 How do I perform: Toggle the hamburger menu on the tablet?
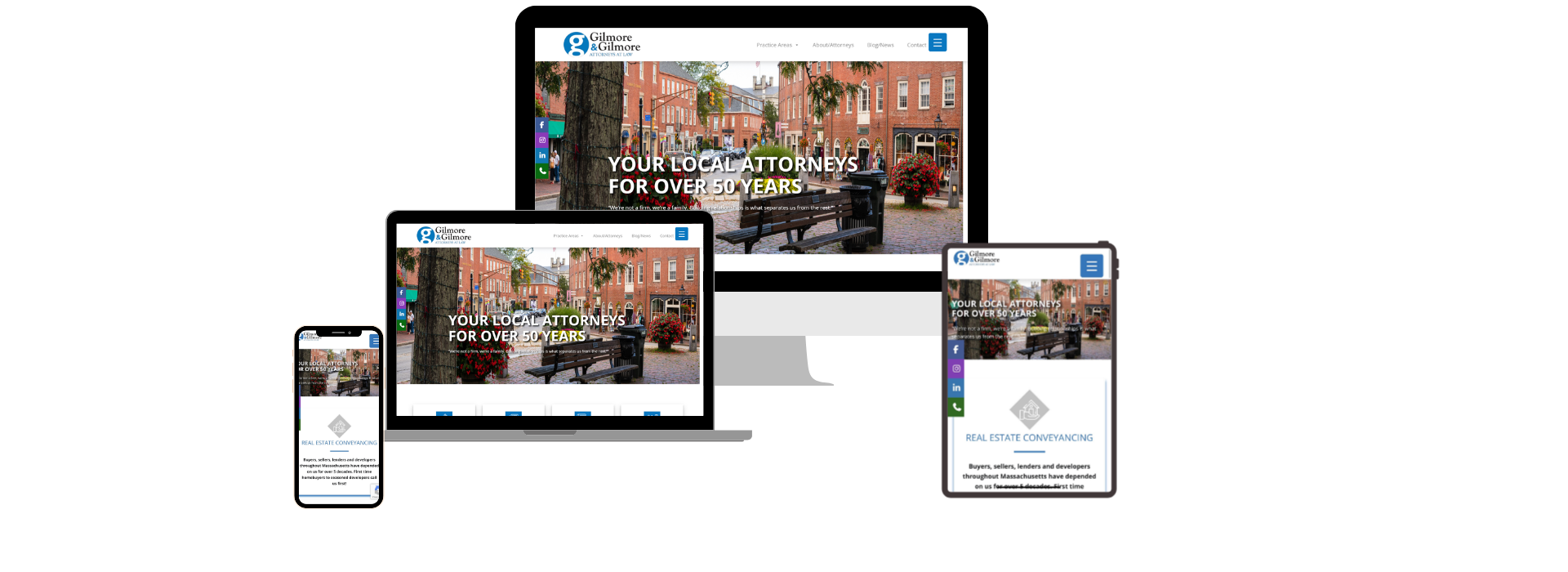1091,266
